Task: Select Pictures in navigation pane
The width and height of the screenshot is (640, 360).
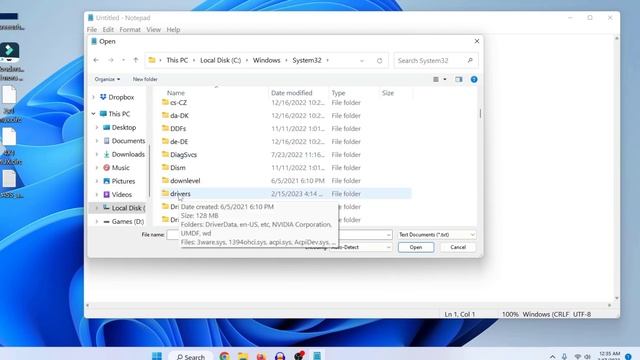Action: tap(123, 181)
